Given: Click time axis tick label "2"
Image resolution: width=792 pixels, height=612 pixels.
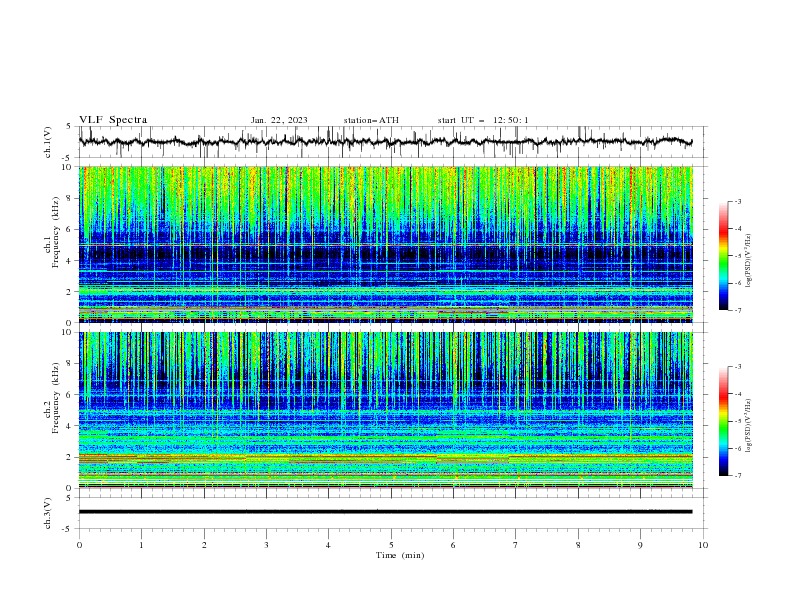Looking at the screenshot, I should 204,545.
